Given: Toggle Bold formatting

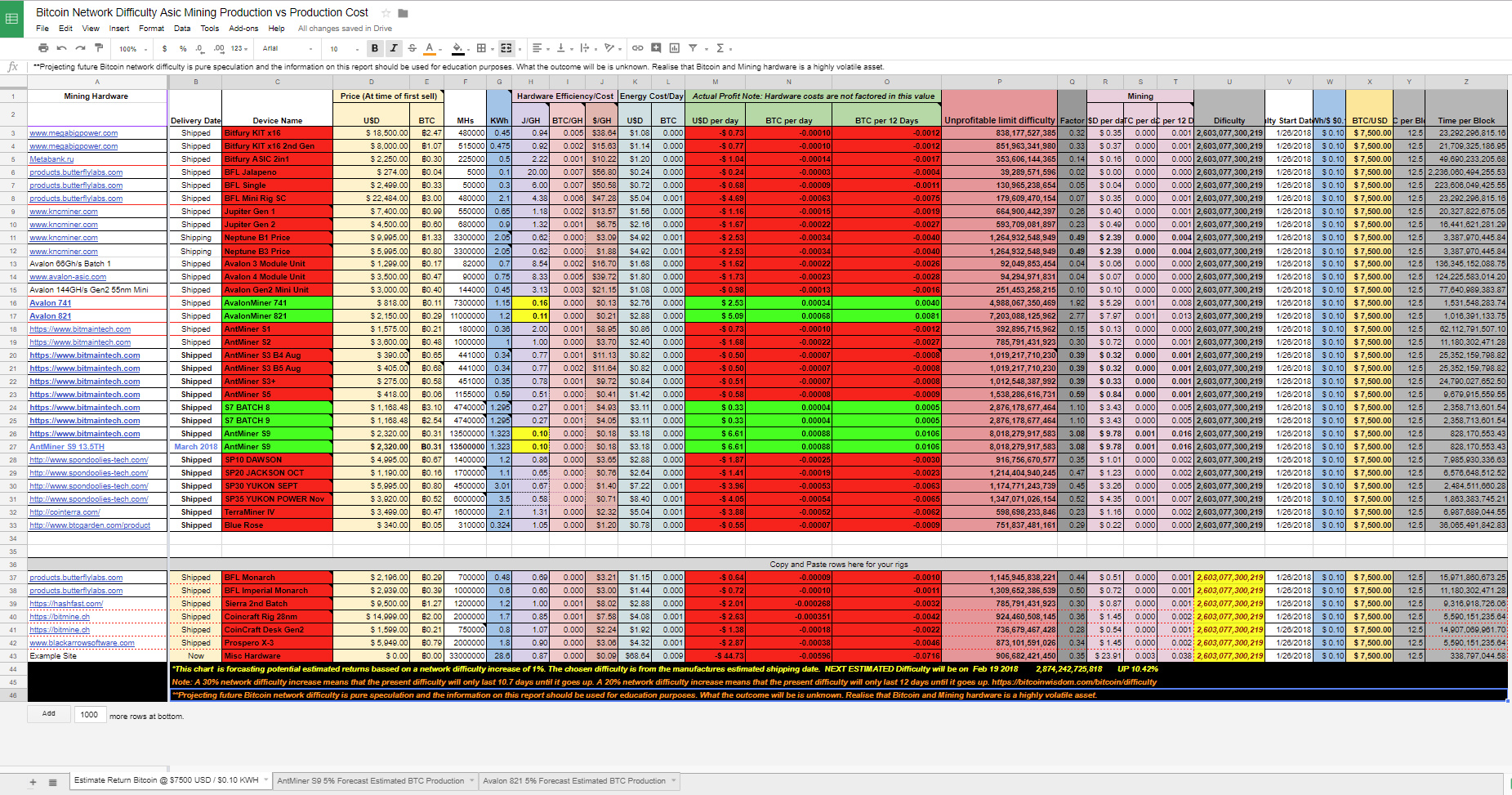Looking at the screenshot, I should click(x=375, y=48).
